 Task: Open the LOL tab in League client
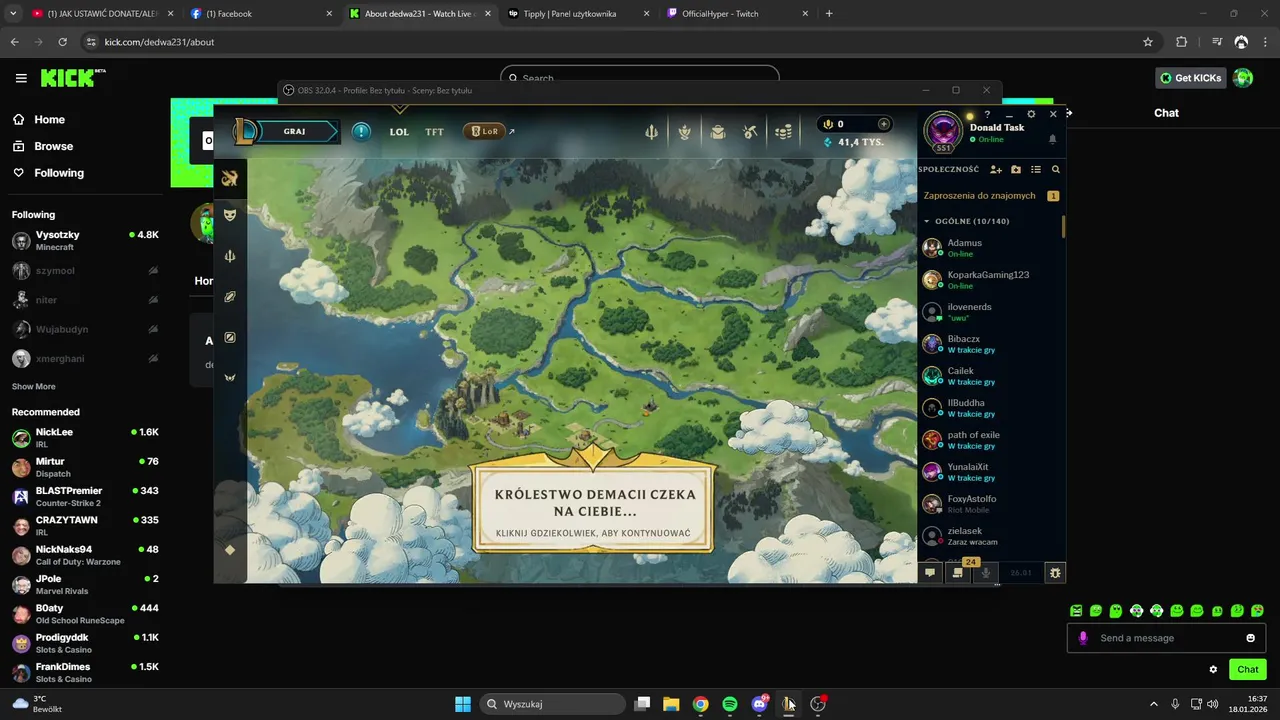399,132
